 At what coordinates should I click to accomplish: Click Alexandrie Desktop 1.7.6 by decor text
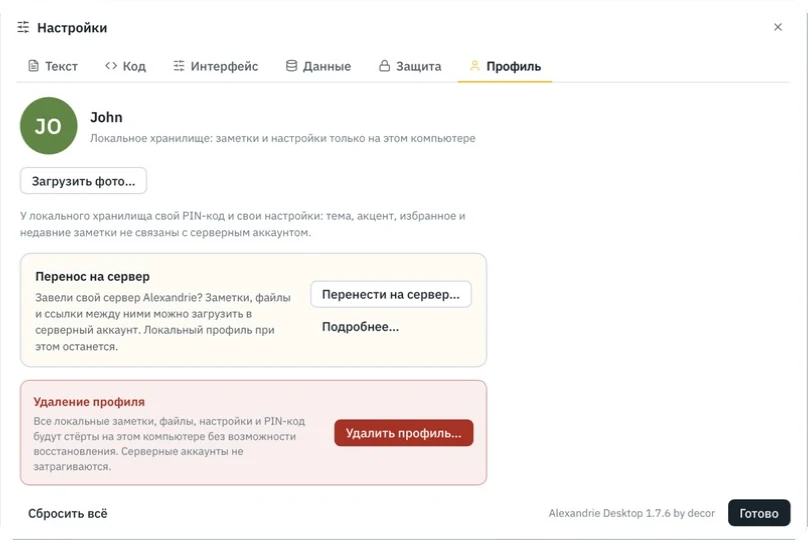(632, 513)
